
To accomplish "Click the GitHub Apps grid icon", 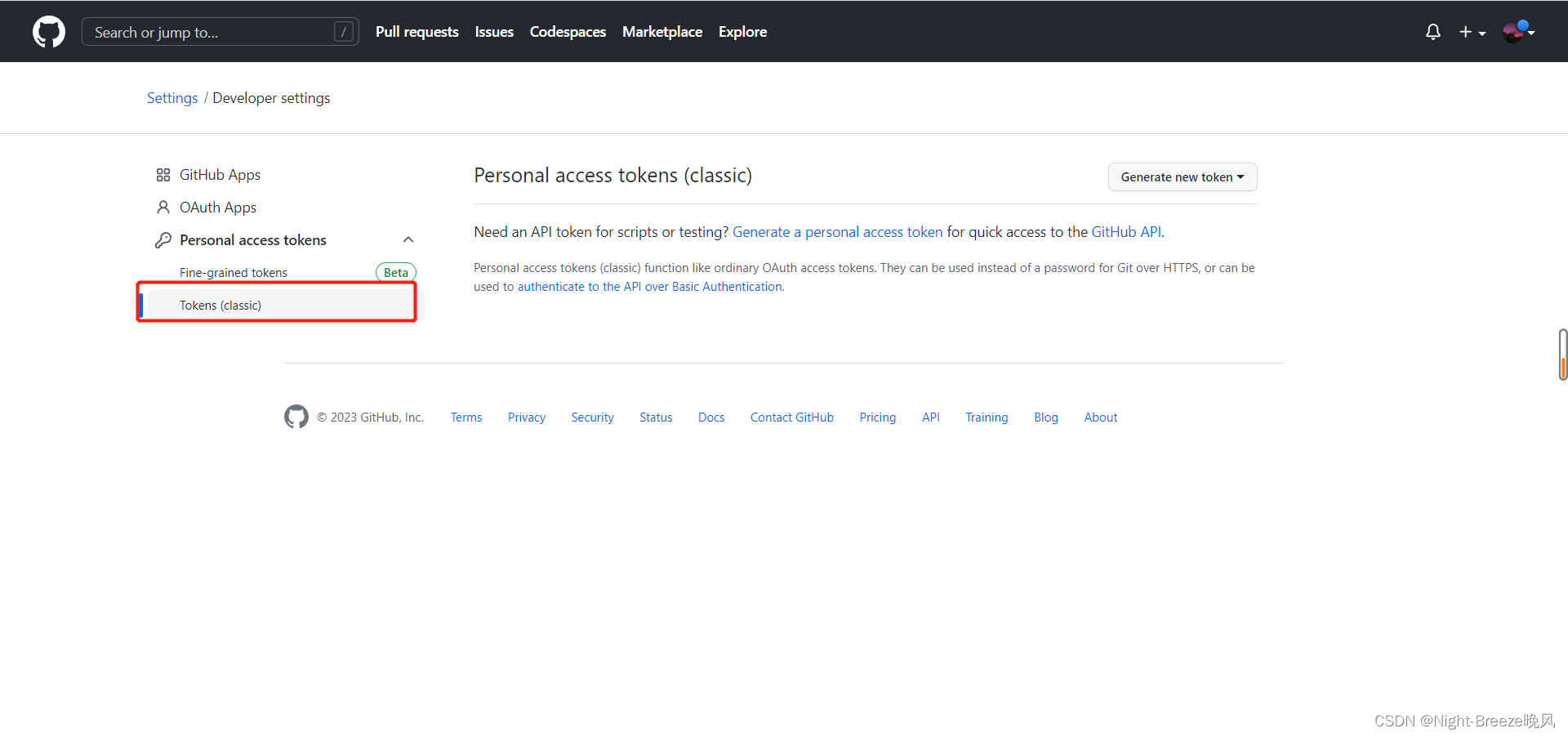I will [x=163, y=175].
